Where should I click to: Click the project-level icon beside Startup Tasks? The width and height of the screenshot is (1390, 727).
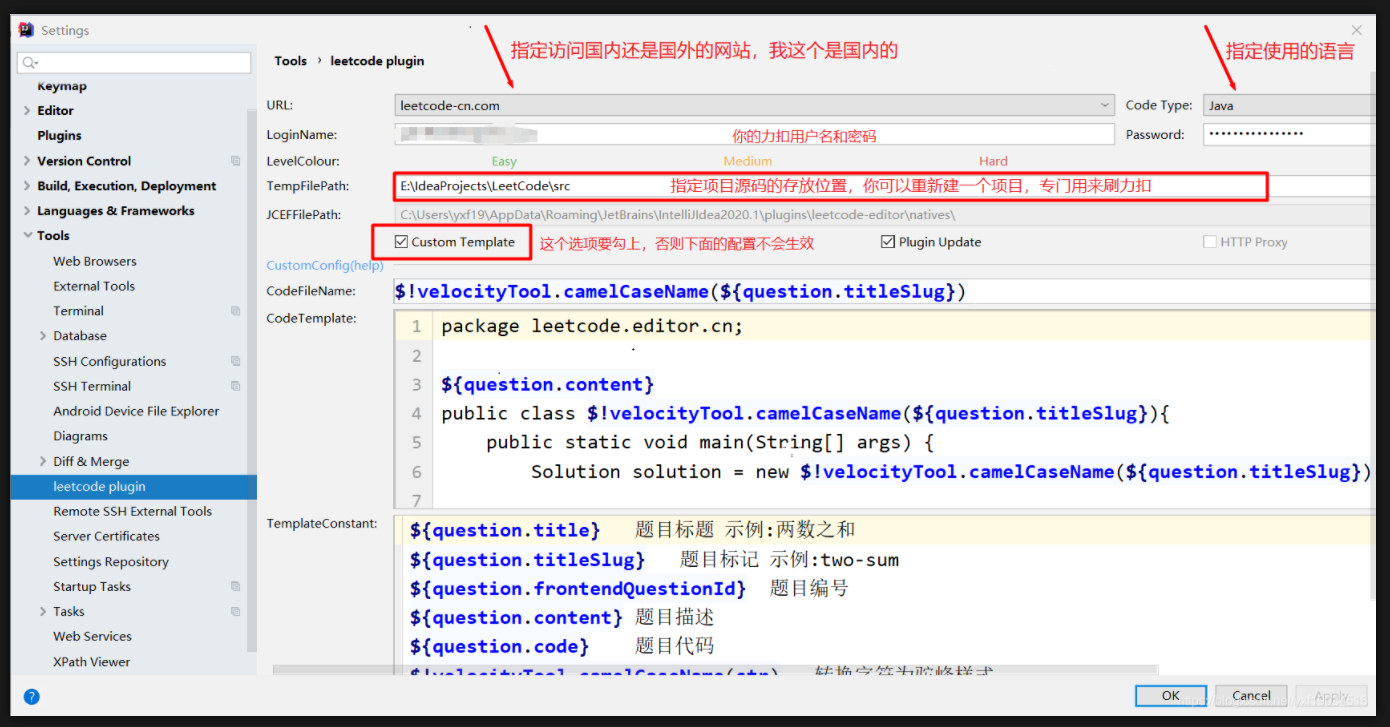[x=236, y=587]
